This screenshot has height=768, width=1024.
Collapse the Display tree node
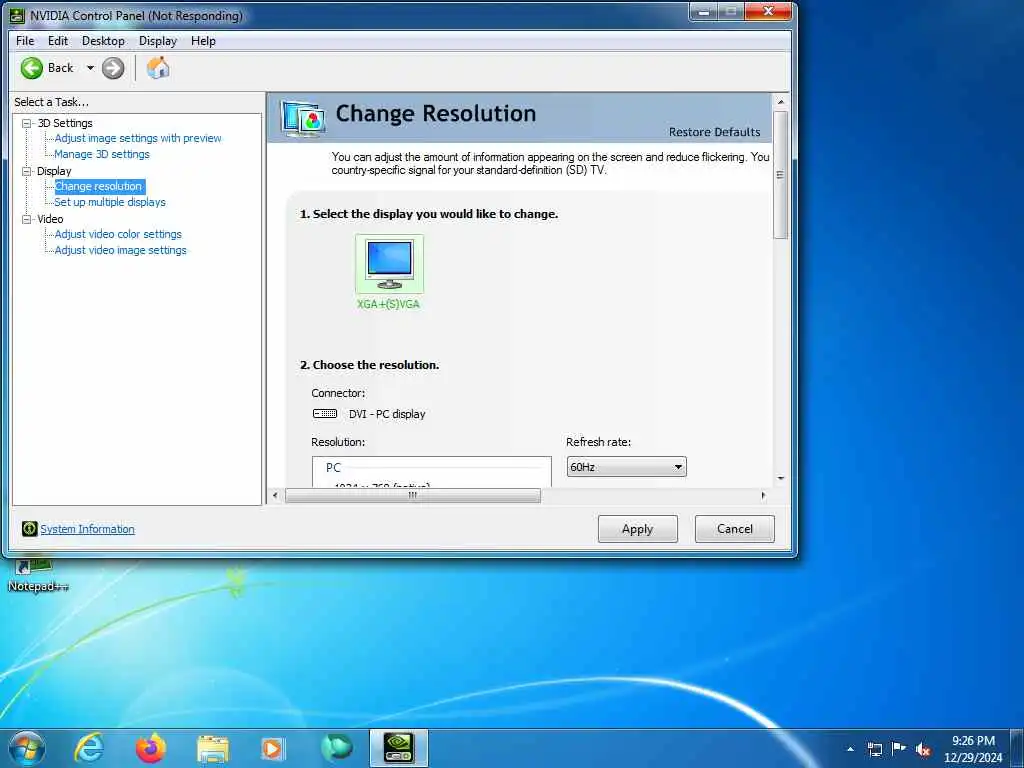pos(27,171)
